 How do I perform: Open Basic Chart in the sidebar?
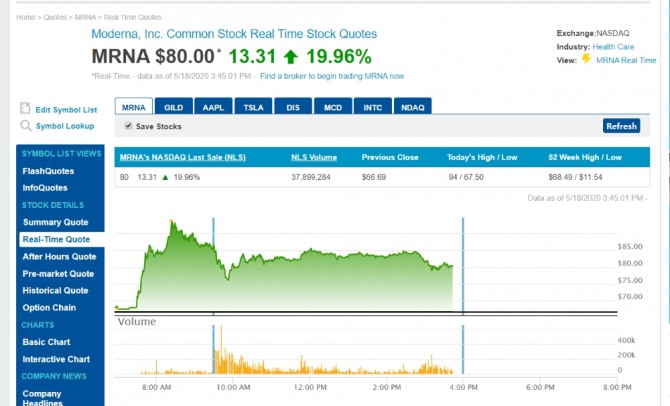[x=46, y=342]
